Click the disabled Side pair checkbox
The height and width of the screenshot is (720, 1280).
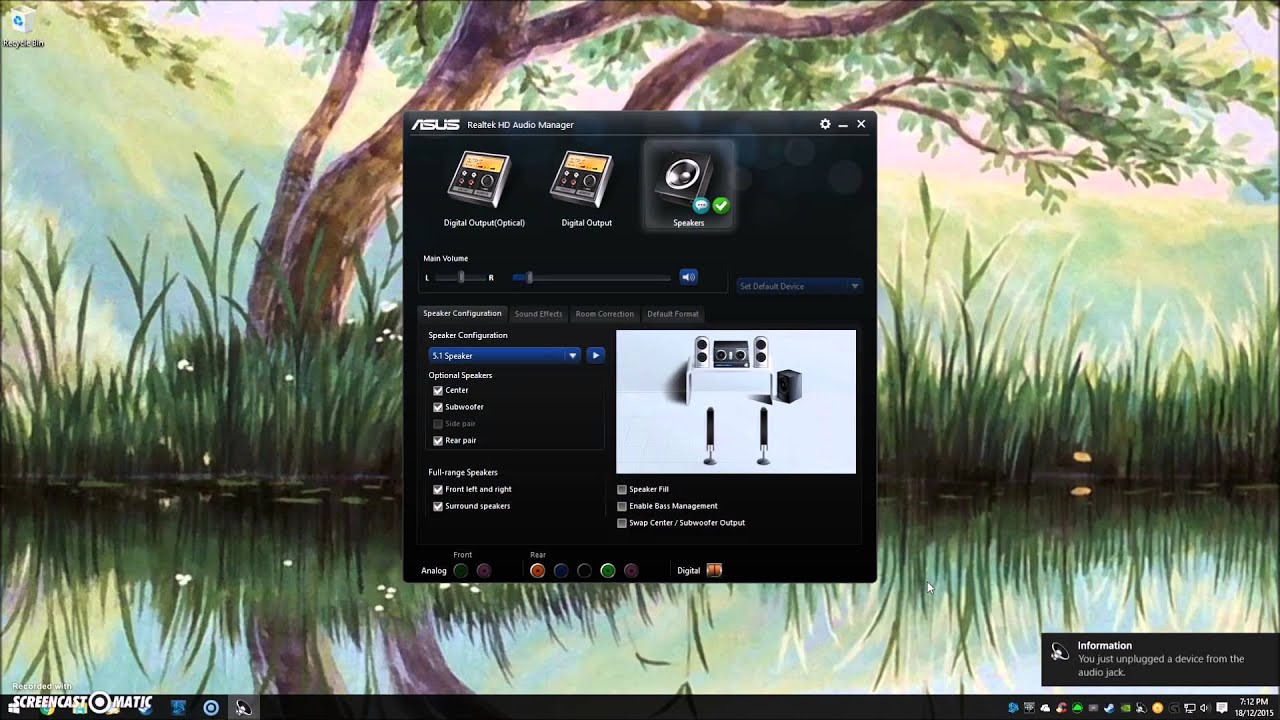[438, 424]
